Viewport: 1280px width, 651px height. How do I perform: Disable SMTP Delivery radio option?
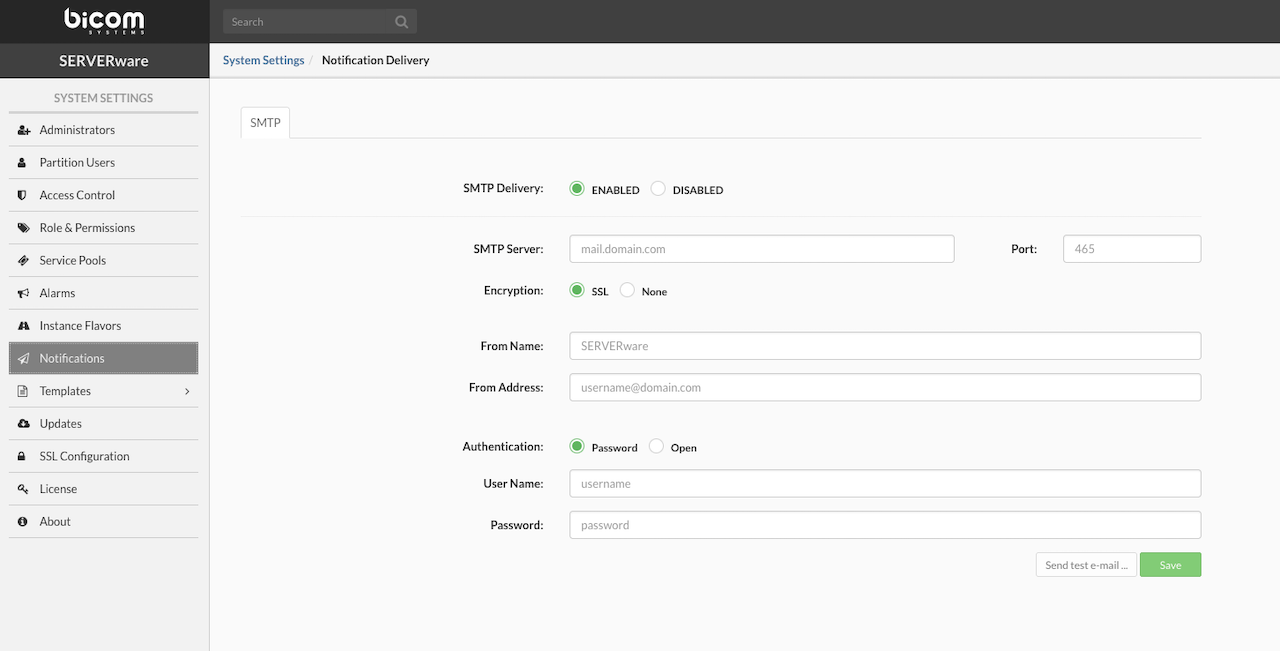658,189
